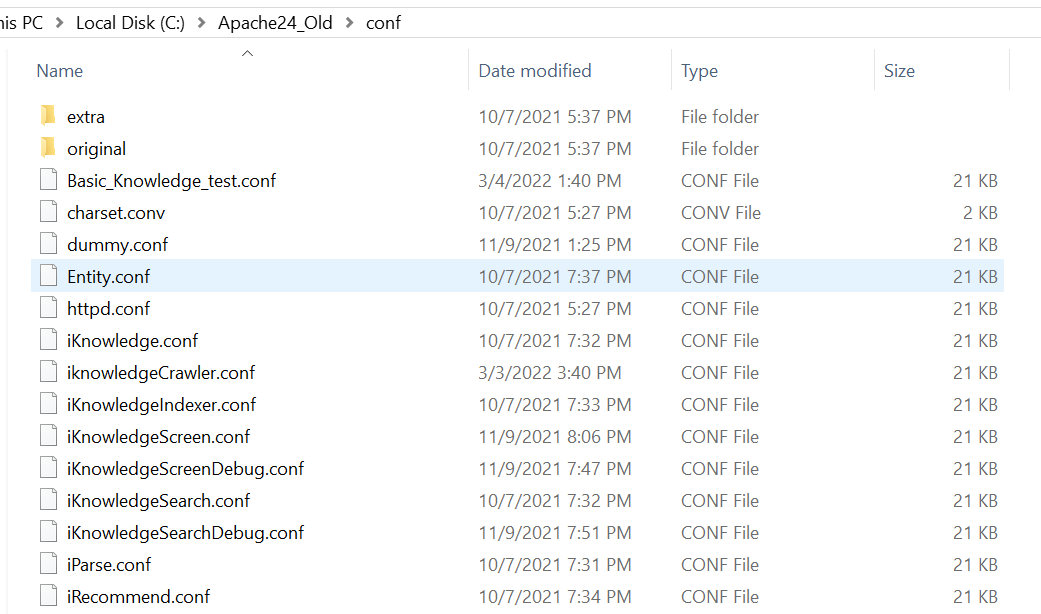Expand breadcrumb chevron after Local Disk (C:)

pos(202,23)
